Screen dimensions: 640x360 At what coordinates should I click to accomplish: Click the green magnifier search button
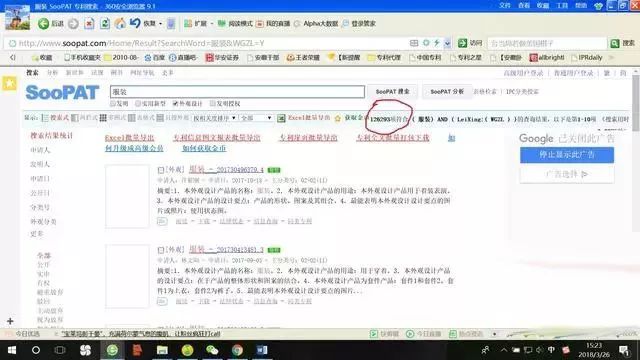pos(615,43)
